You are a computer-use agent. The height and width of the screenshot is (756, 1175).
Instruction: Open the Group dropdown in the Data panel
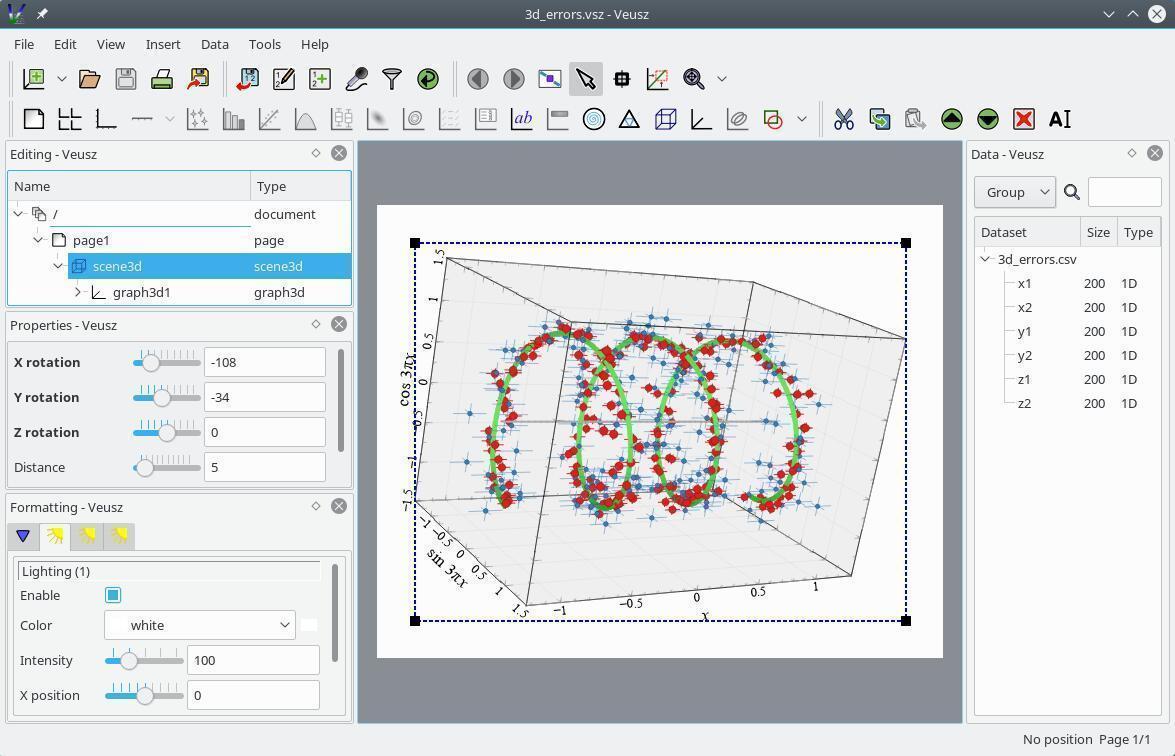click(1015, 193)
